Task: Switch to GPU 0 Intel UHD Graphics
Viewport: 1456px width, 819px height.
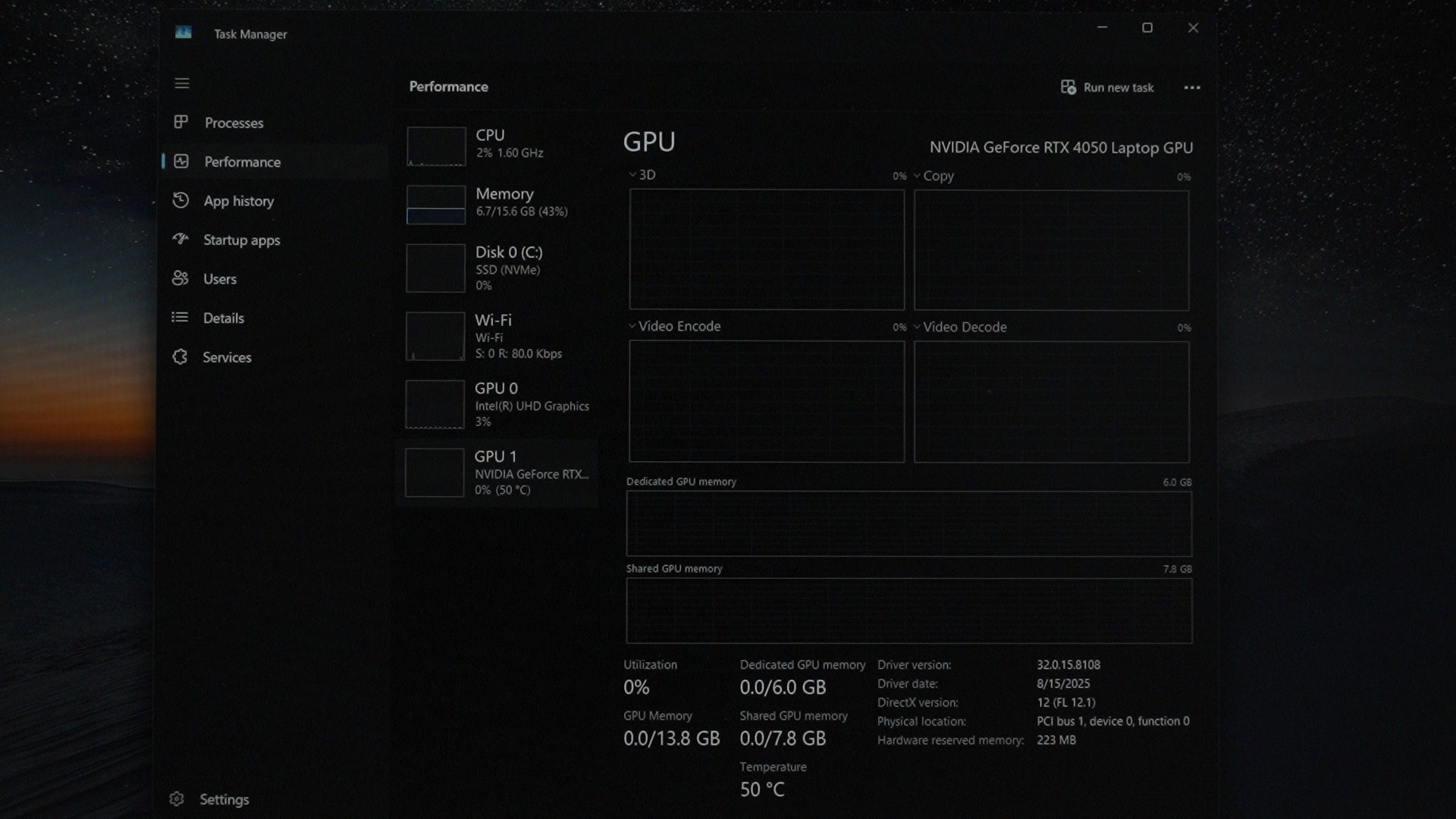Action: pos(497,404)
